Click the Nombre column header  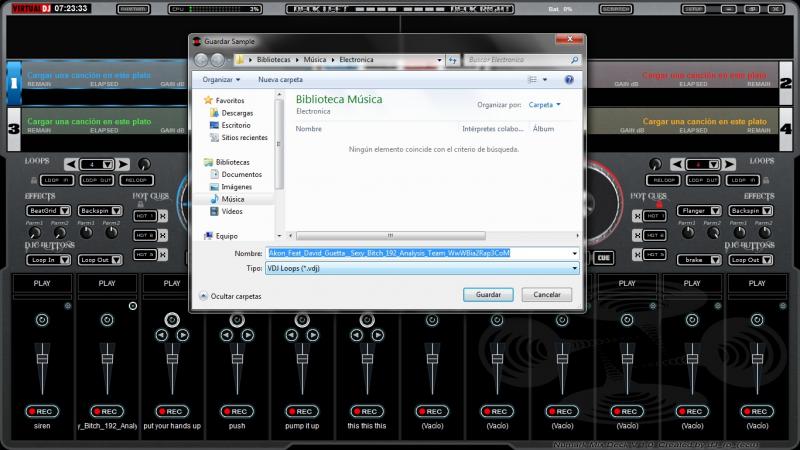click(x=308, y=129)
